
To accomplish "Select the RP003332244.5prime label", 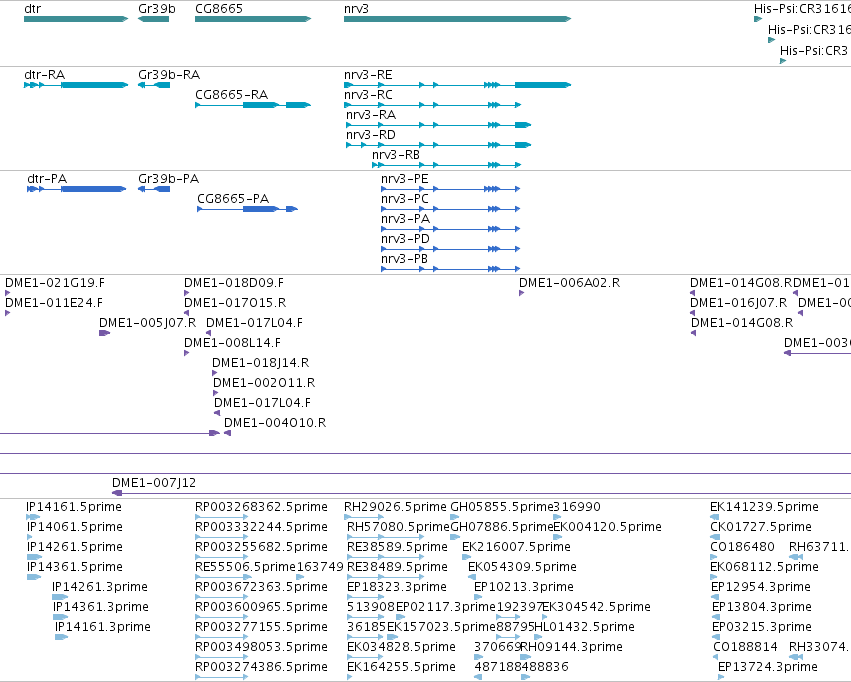I will tap(262, 527).
